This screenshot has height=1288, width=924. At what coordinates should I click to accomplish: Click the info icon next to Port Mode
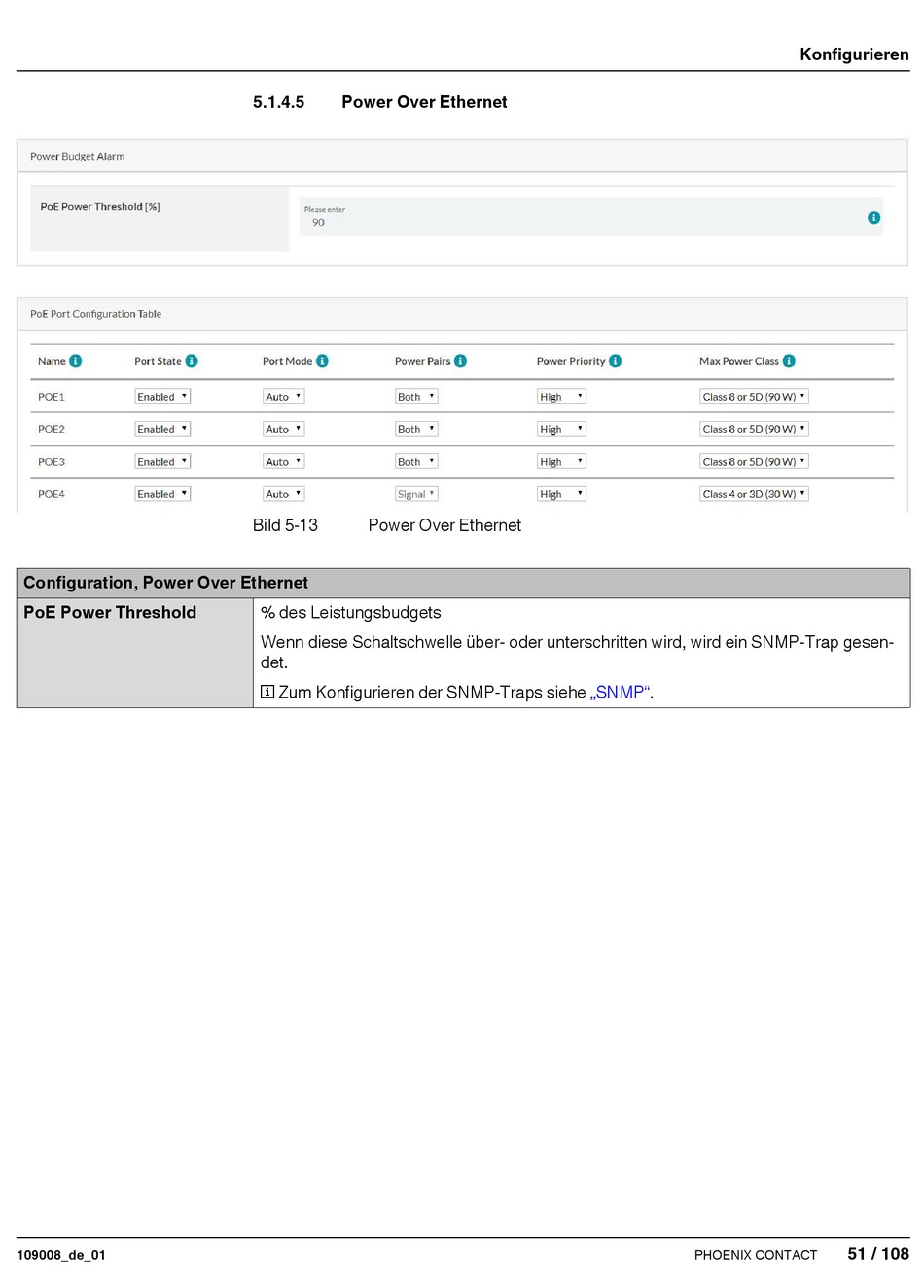point(322,361)
